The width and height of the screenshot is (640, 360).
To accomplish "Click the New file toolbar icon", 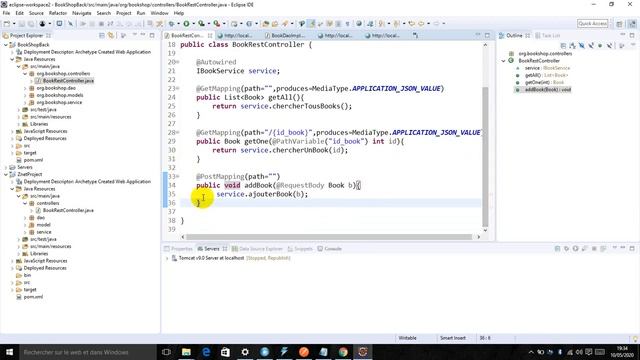I will 7,24.
